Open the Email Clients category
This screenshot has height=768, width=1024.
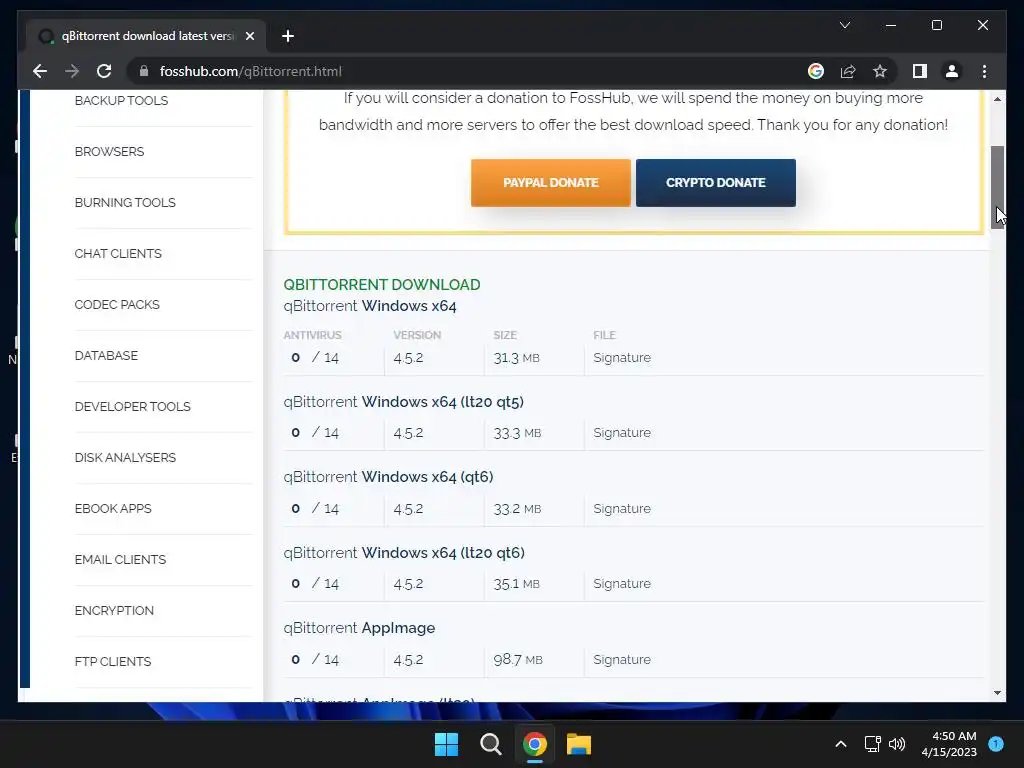(120, 560)
